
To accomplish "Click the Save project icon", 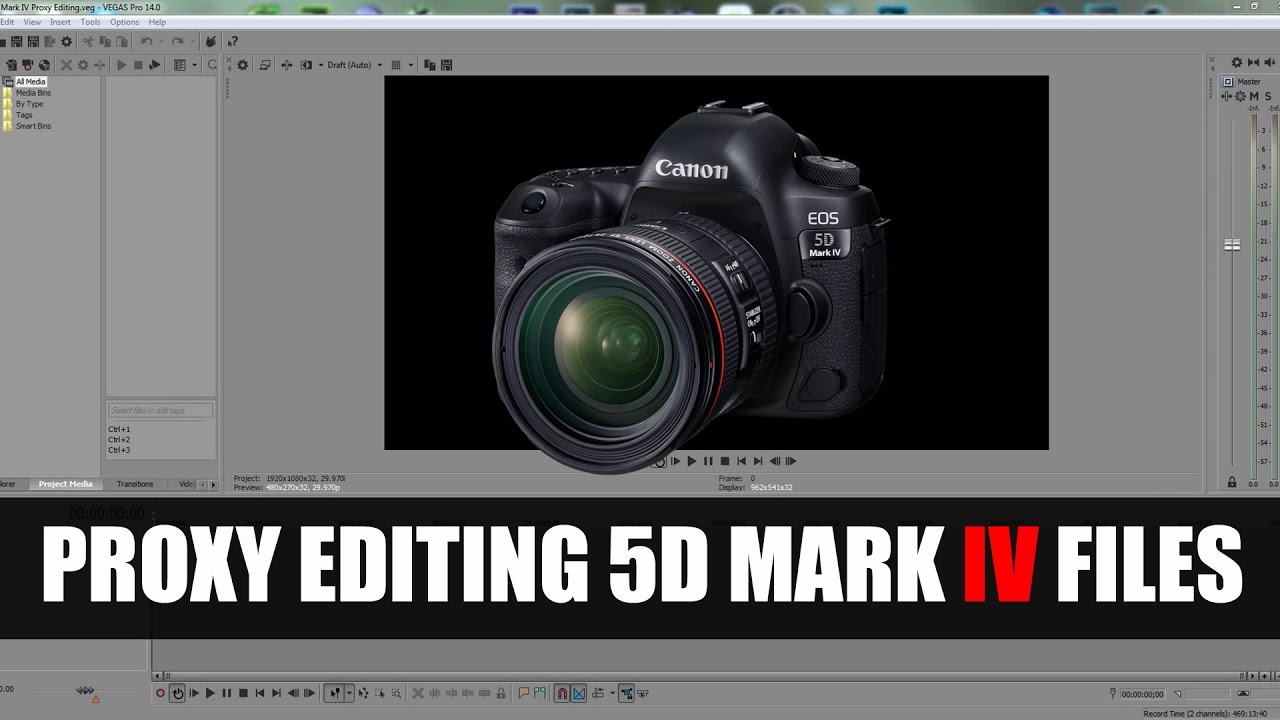I will pyautogui.click(x=16, y=42).
